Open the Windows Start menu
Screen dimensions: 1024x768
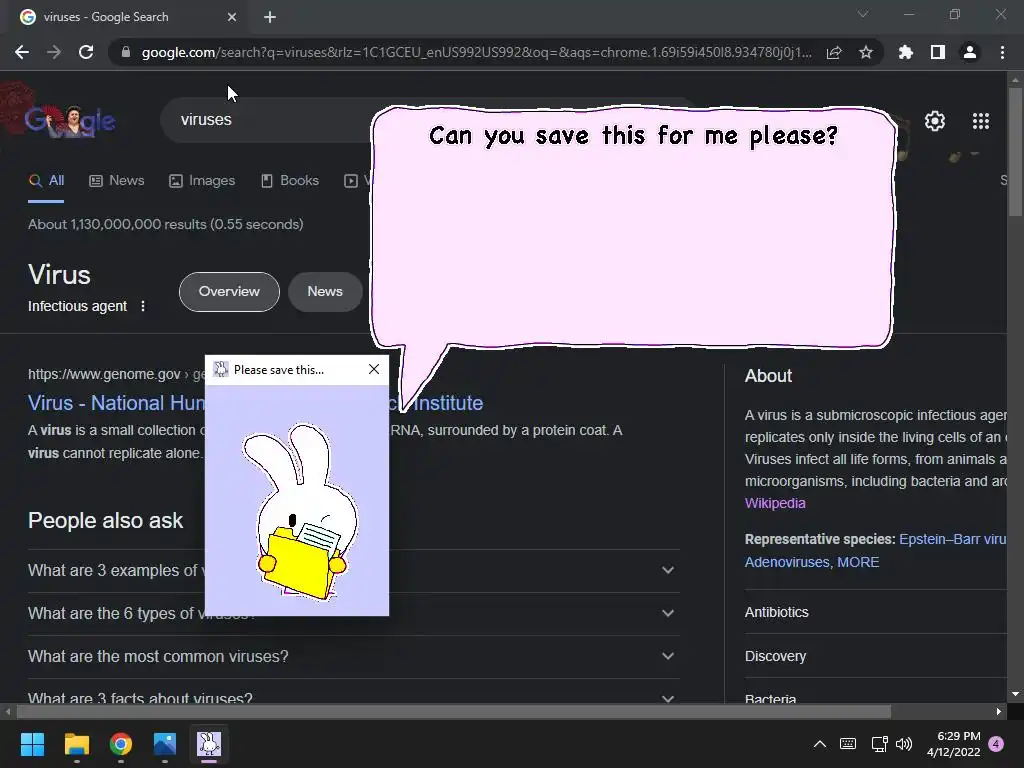(32, 744)
